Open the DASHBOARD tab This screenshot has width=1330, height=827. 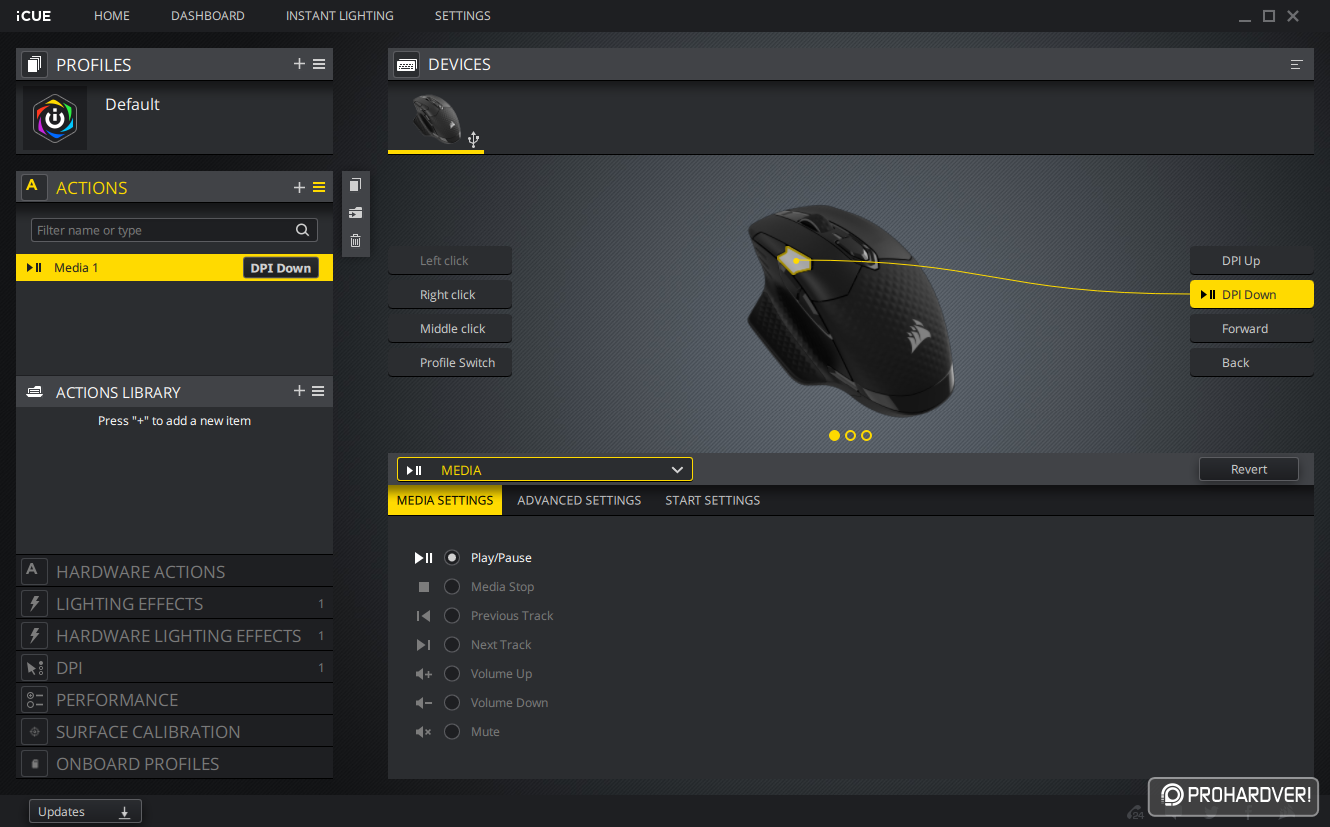pyautogui.click(x=208, y=16)
